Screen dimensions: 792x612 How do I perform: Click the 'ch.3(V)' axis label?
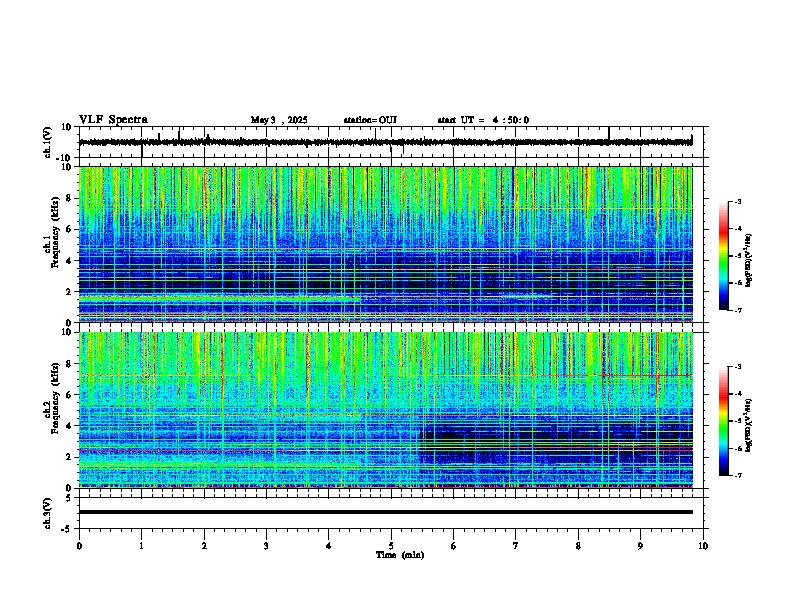click(48, 513)
